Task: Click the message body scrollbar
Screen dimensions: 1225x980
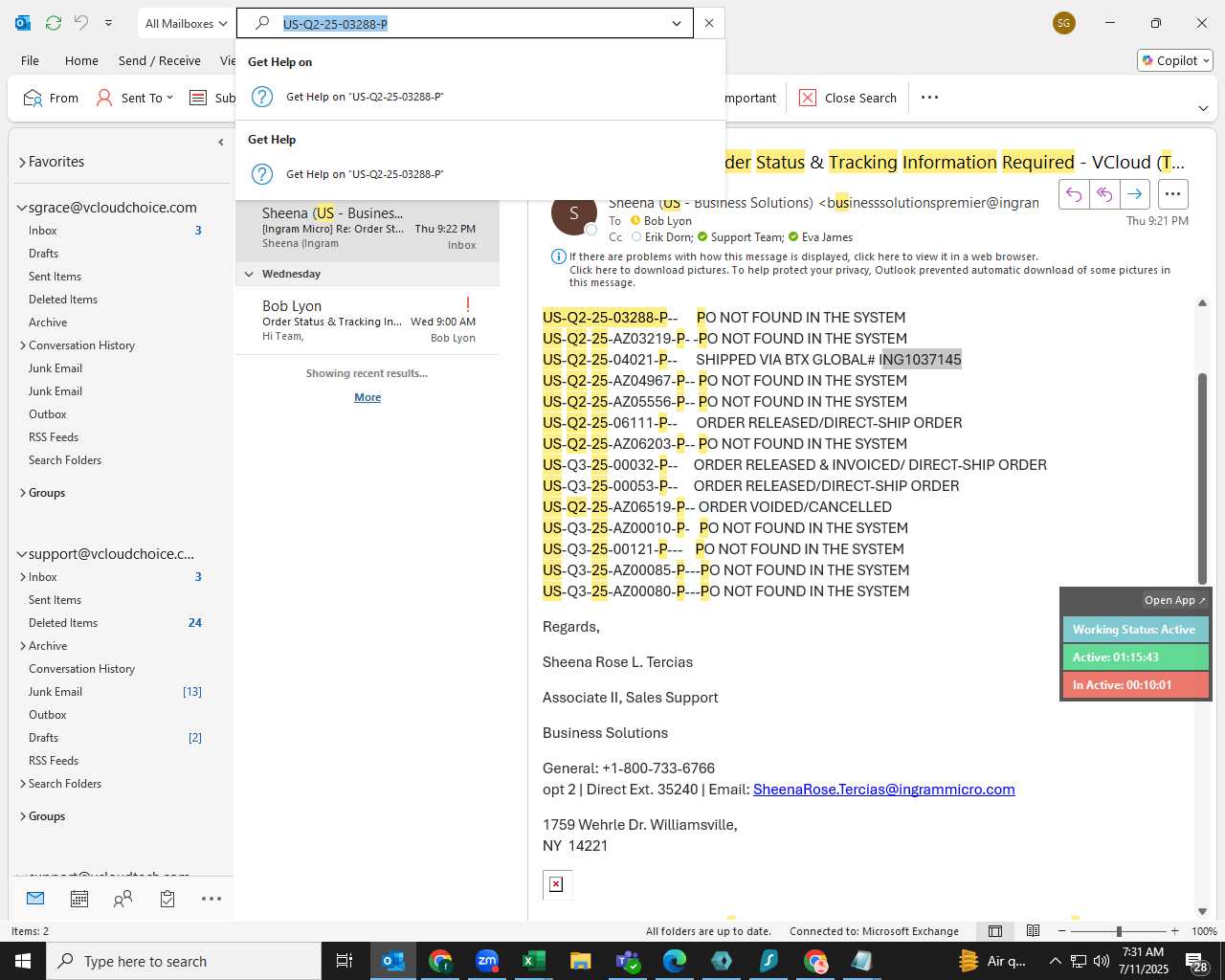Action: click(1203, 479)
